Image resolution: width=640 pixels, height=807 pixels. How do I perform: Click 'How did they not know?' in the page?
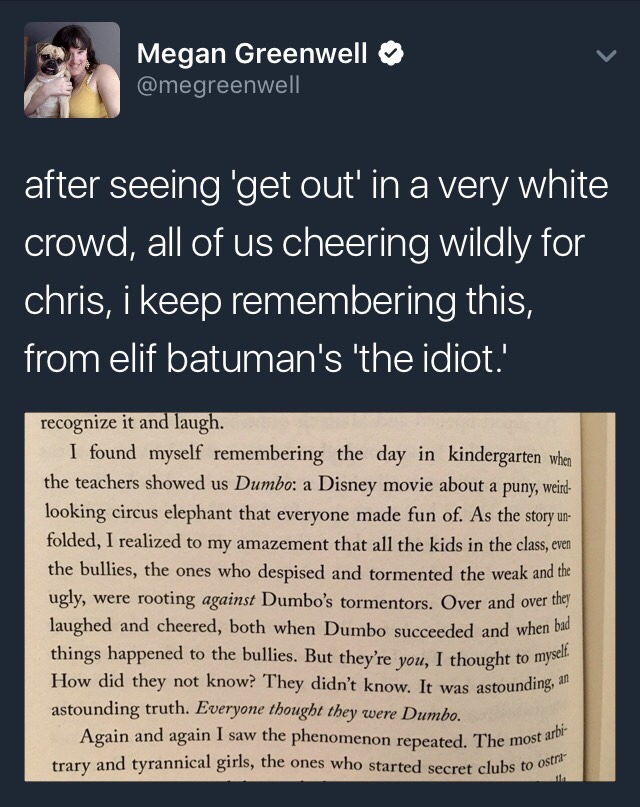coord(153,681)
